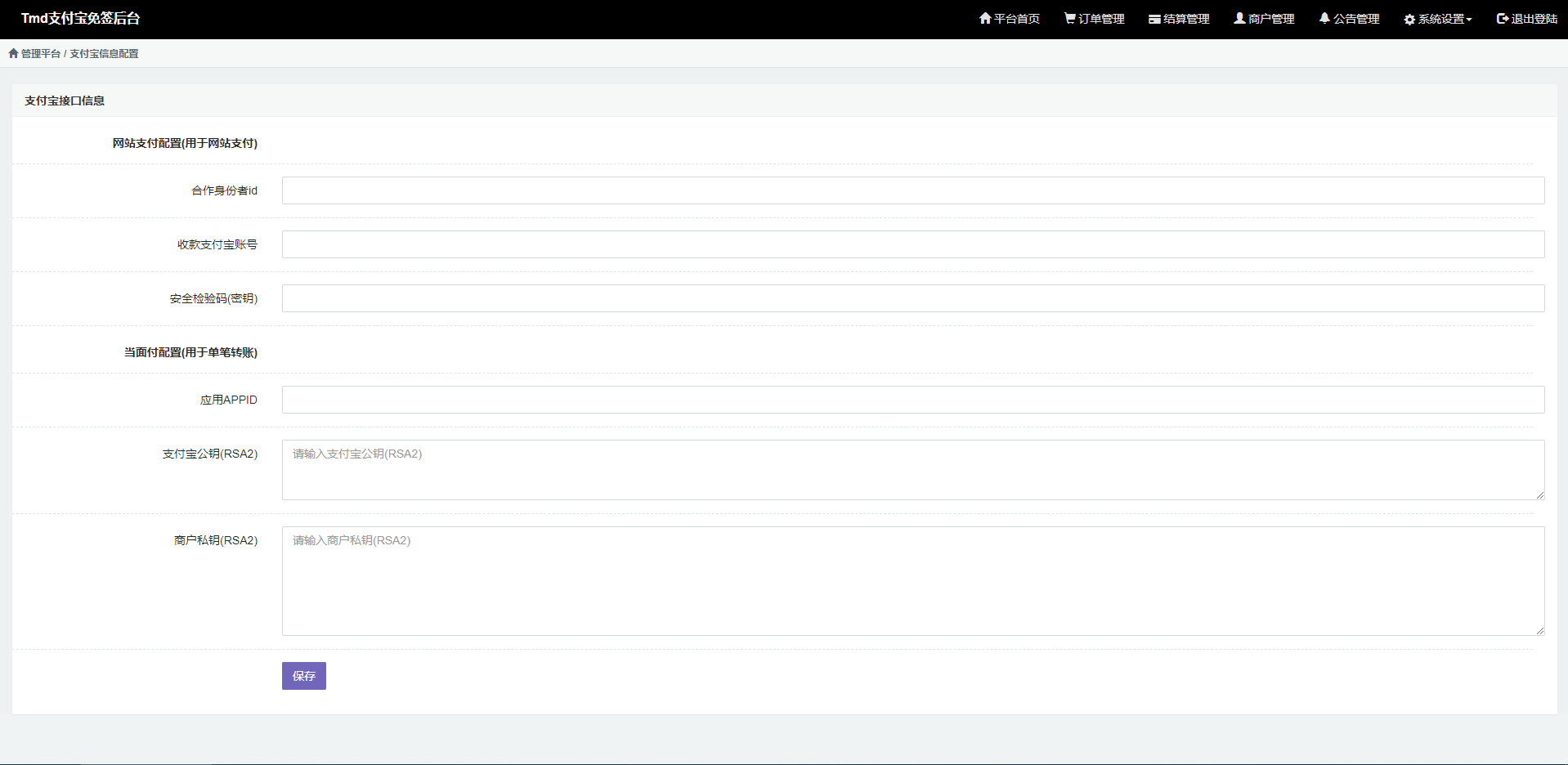This screenshot has width=1568, height=765.
Task: Click the bell icon for 公告管理
Action: (1324, 18)
